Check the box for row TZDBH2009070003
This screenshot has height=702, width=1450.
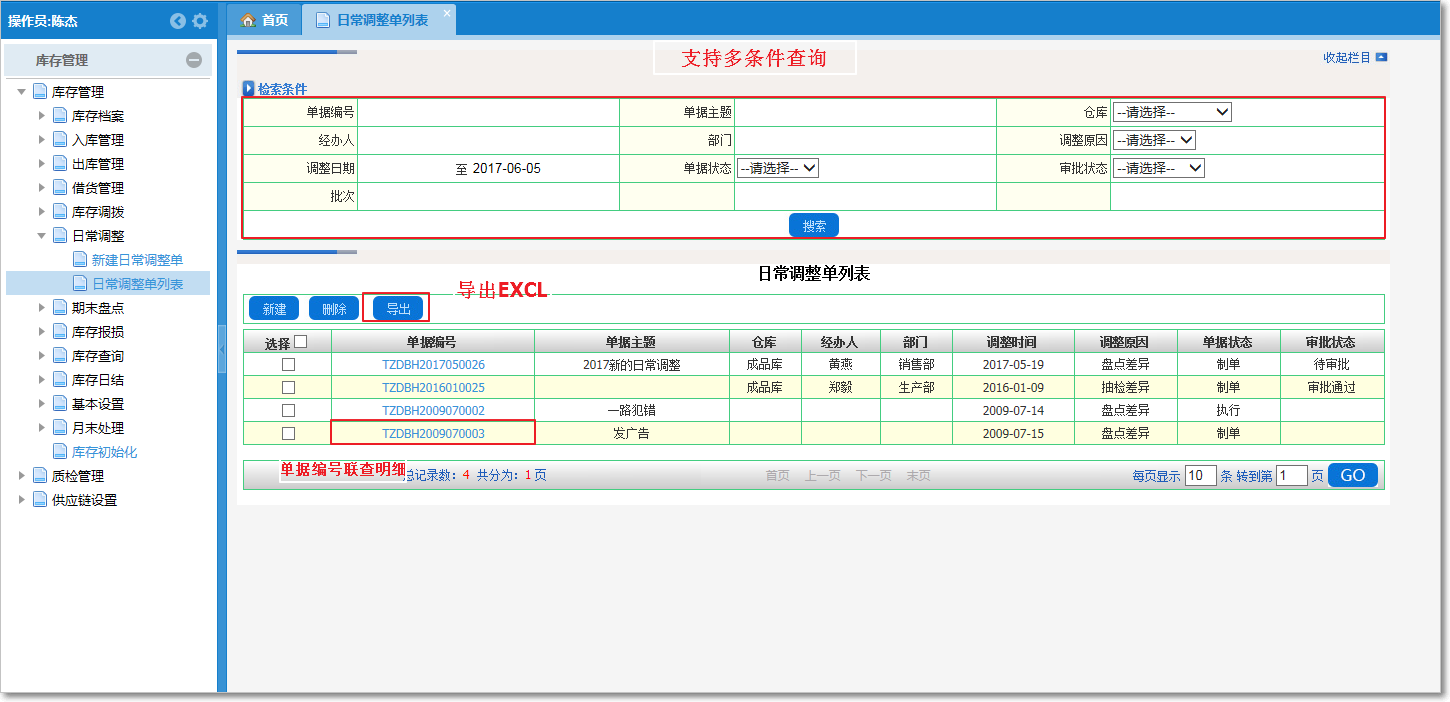tap(288, 434)
